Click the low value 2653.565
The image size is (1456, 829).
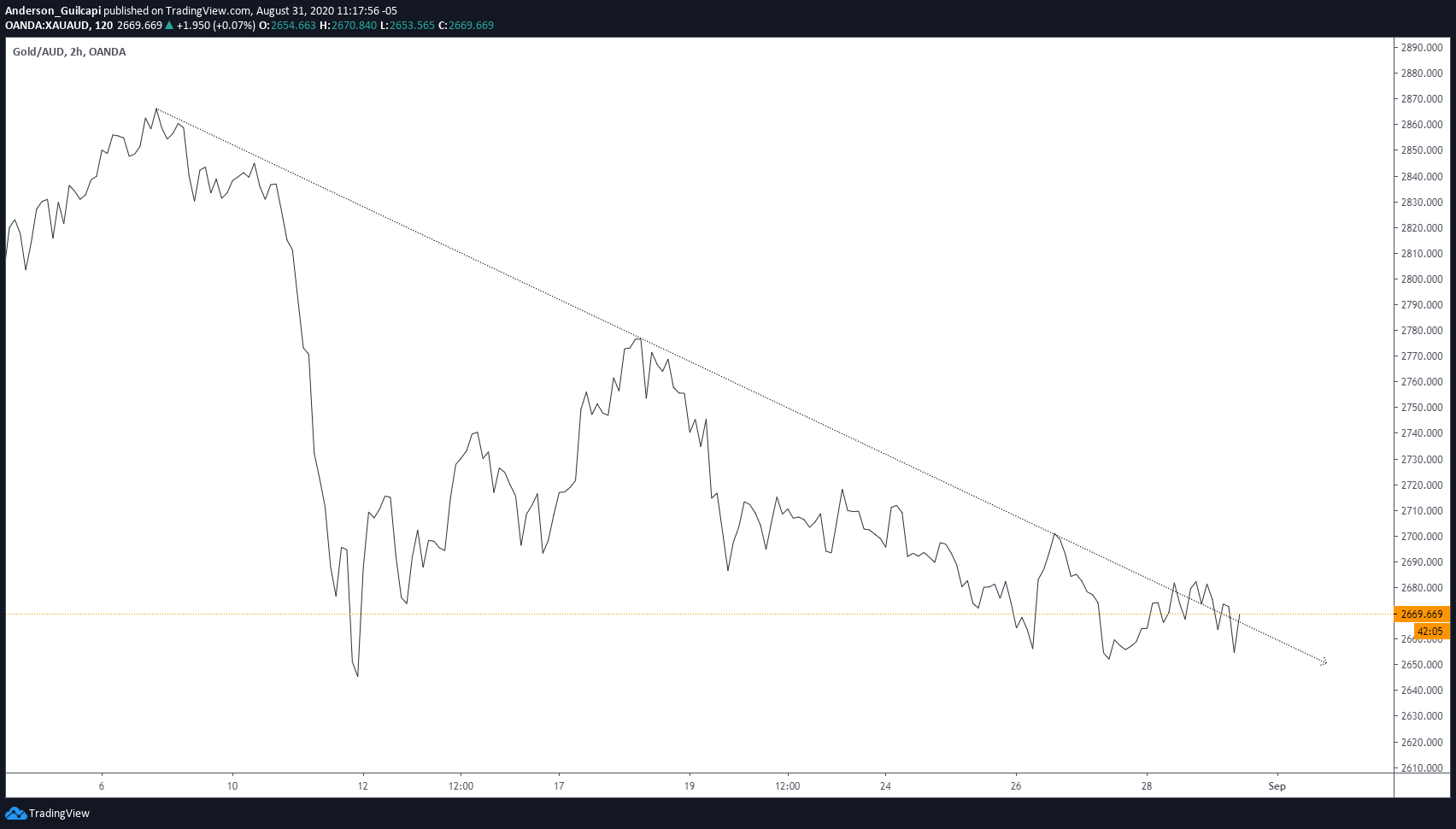412,25
